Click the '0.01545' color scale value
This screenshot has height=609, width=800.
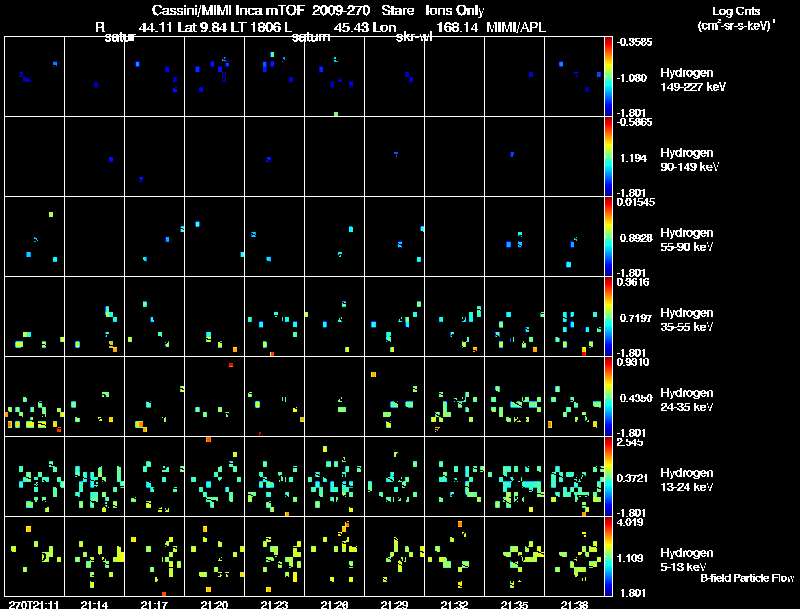[x=636, y=202]
